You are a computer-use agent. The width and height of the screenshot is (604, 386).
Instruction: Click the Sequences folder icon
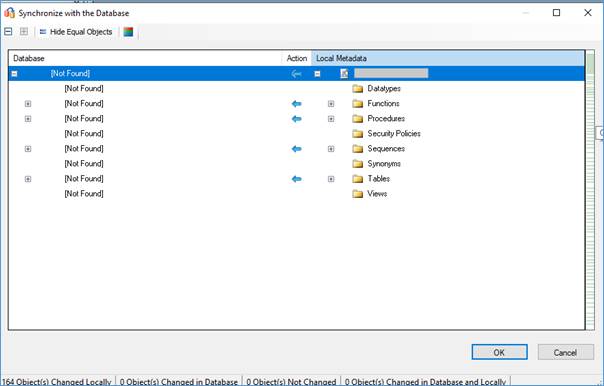[357, 149]
